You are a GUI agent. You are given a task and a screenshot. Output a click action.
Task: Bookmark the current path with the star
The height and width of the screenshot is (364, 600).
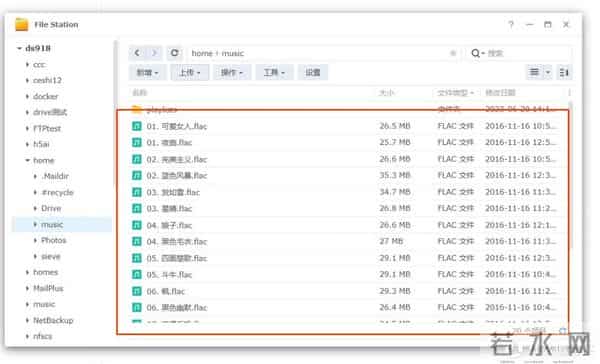click(453, 53)
